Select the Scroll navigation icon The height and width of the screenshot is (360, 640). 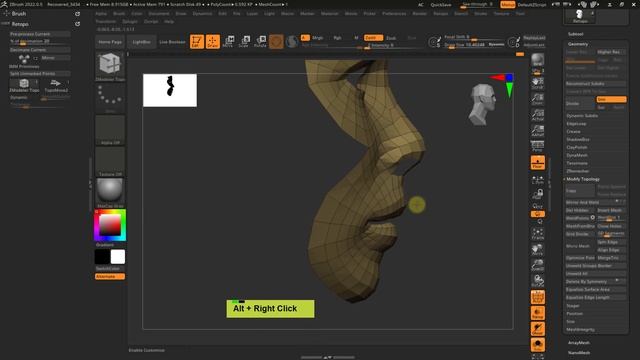[538, 83]
